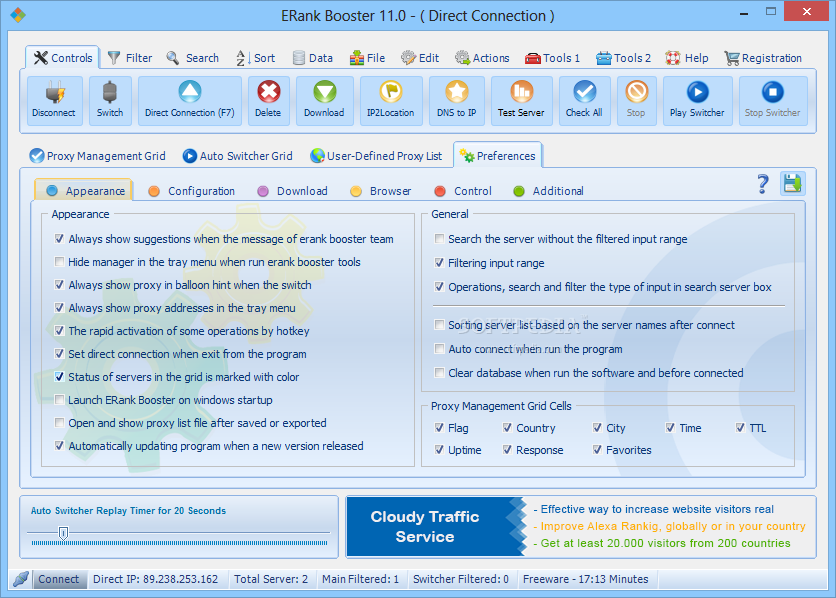Click the Check All checkmark icon
This screenshot has width=836, height=598.
tap(584, 92)
